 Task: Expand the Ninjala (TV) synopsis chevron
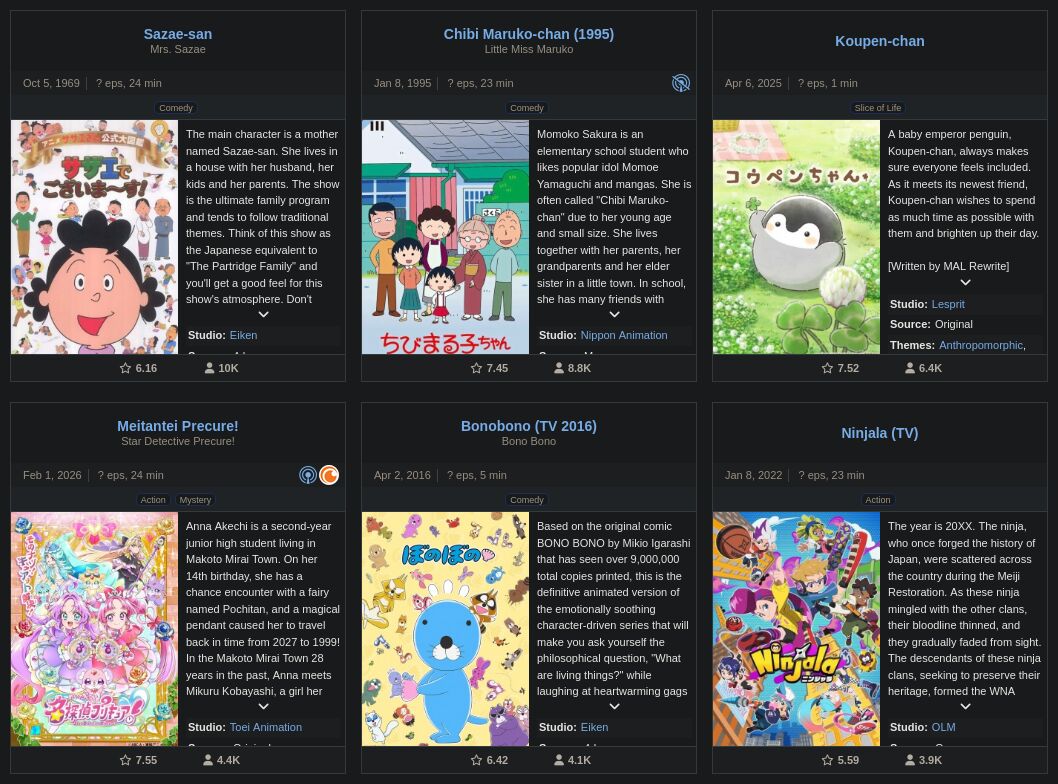pos(965,706)
